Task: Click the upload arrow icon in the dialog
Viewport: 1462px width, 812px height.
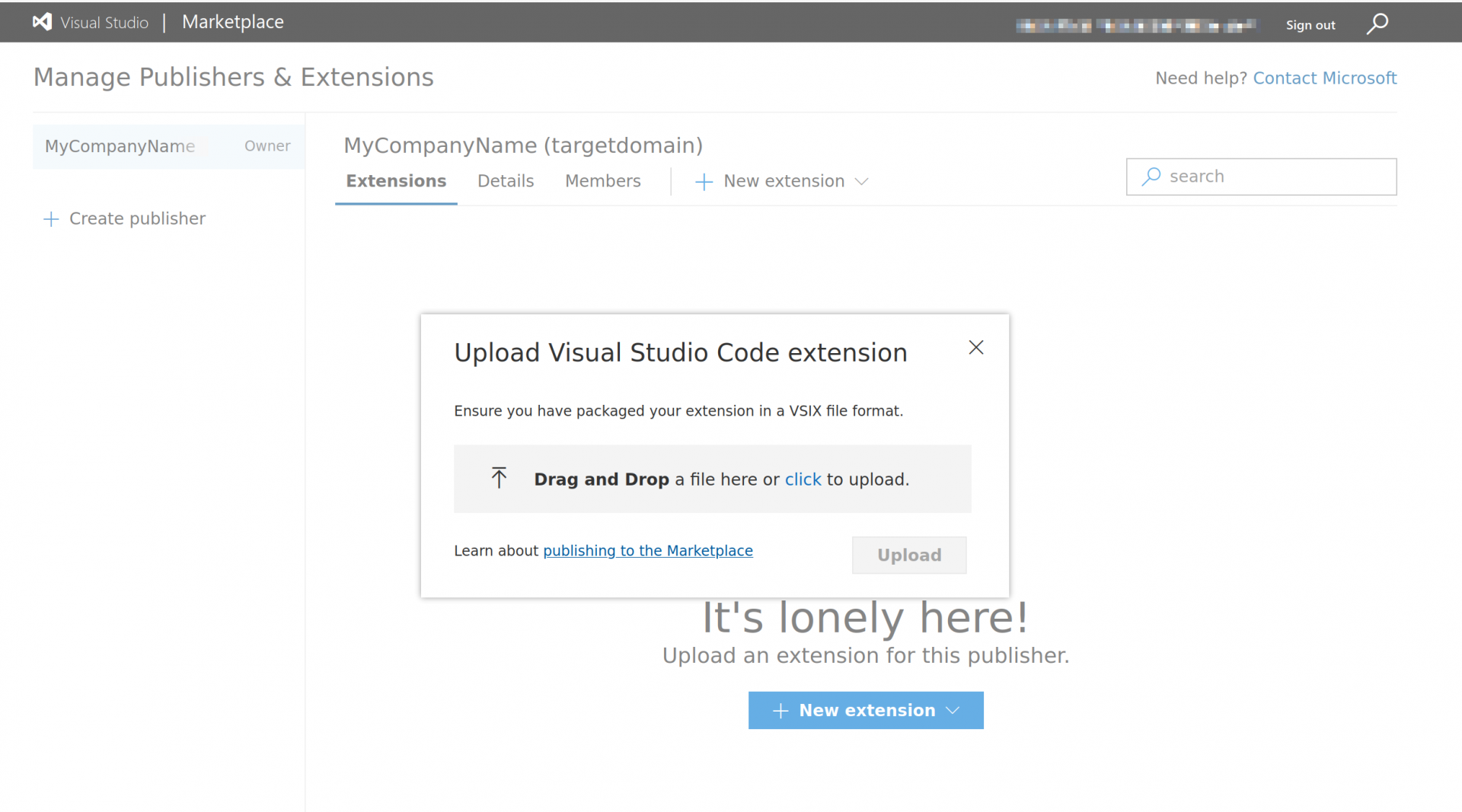Action: pos(499,478)
